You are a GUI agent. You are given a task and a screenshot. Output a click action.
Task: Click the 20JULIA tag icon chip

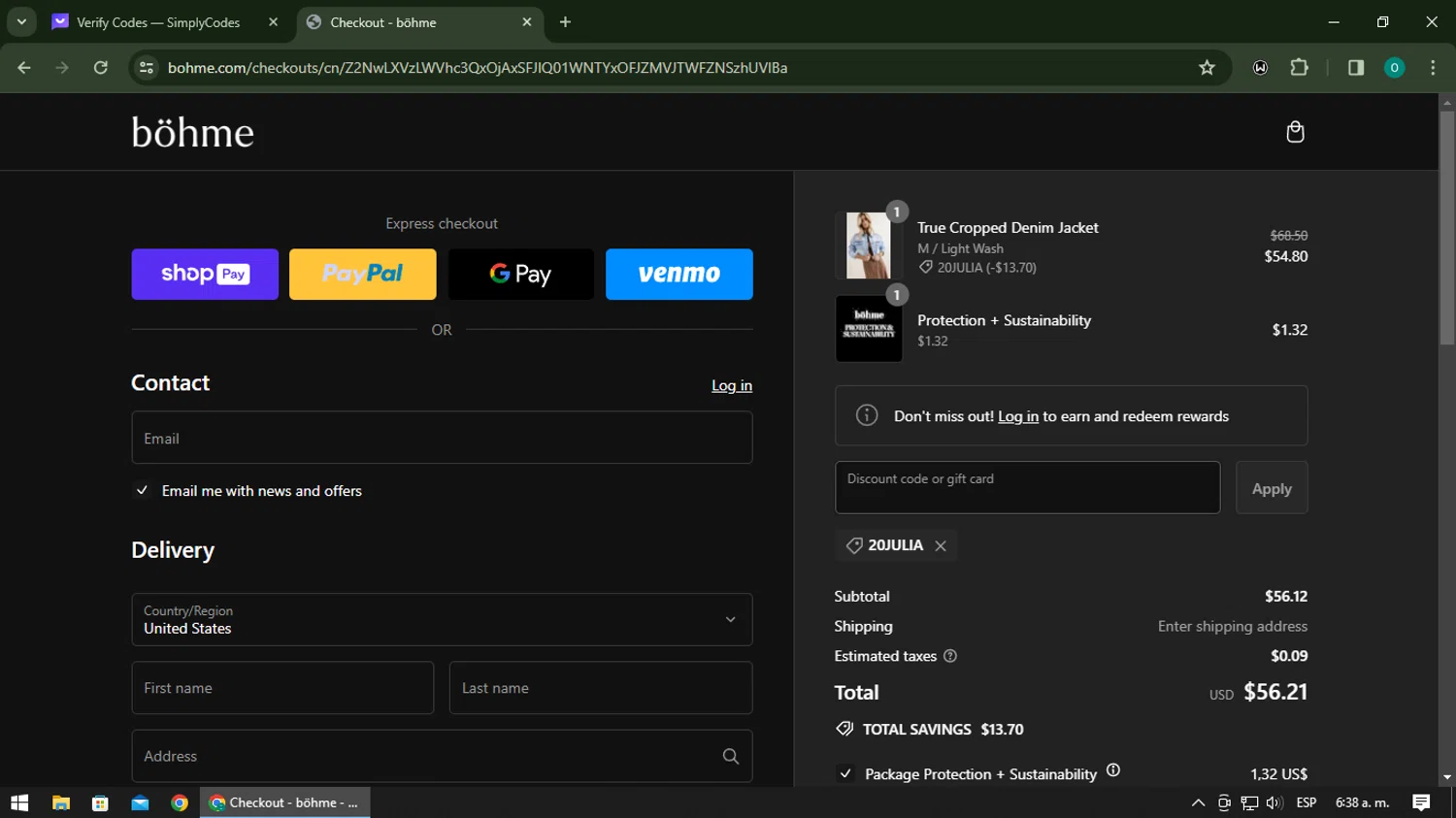point(854,545)
